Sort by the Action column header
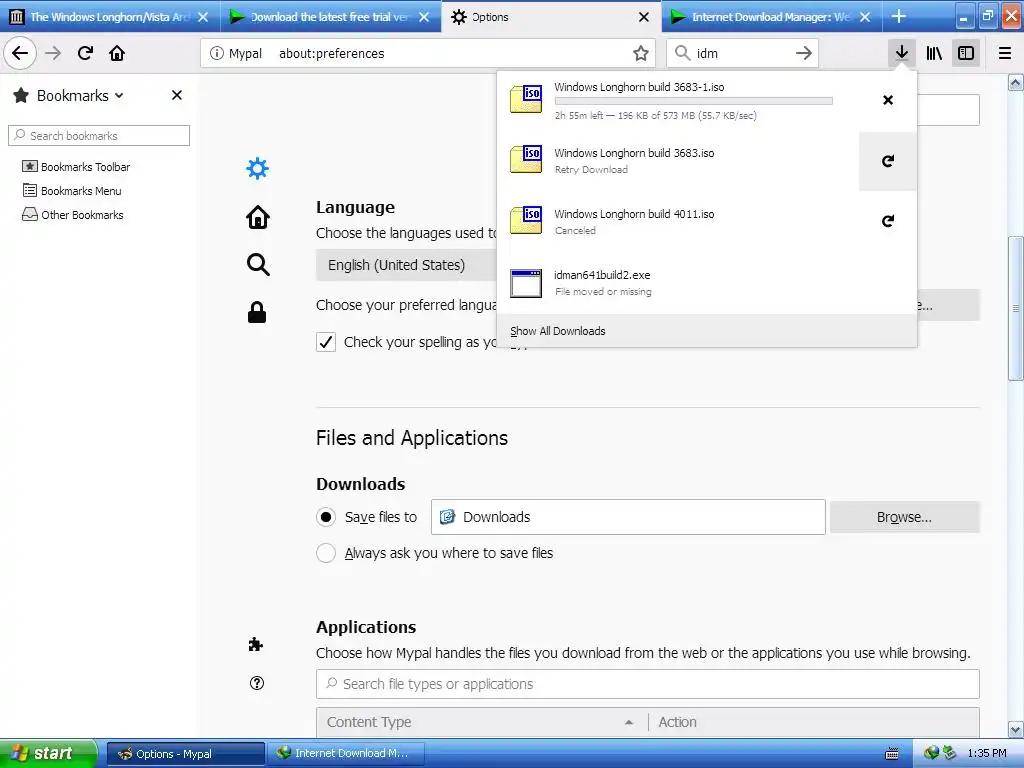Screen dimensions: 1024x768 [x=814, y=722]
